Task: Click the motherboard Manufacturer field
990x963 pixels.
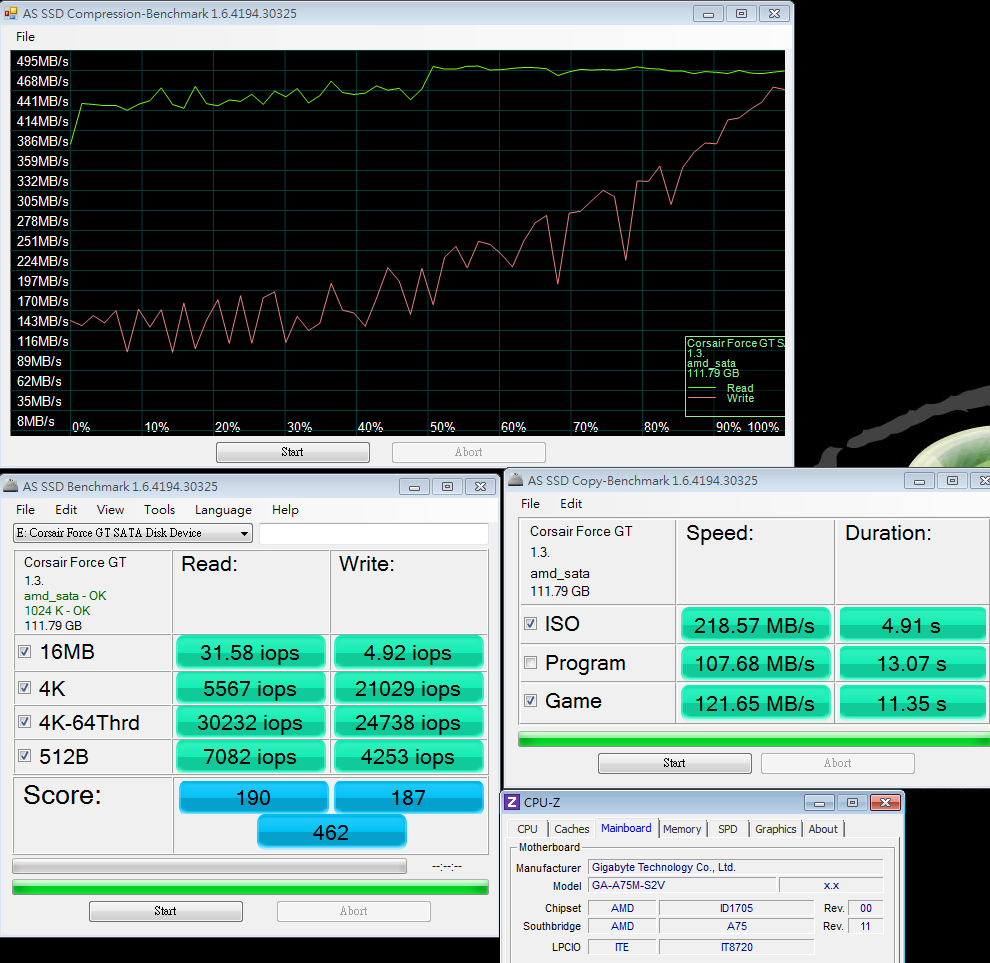Action: tap(736, 867)
